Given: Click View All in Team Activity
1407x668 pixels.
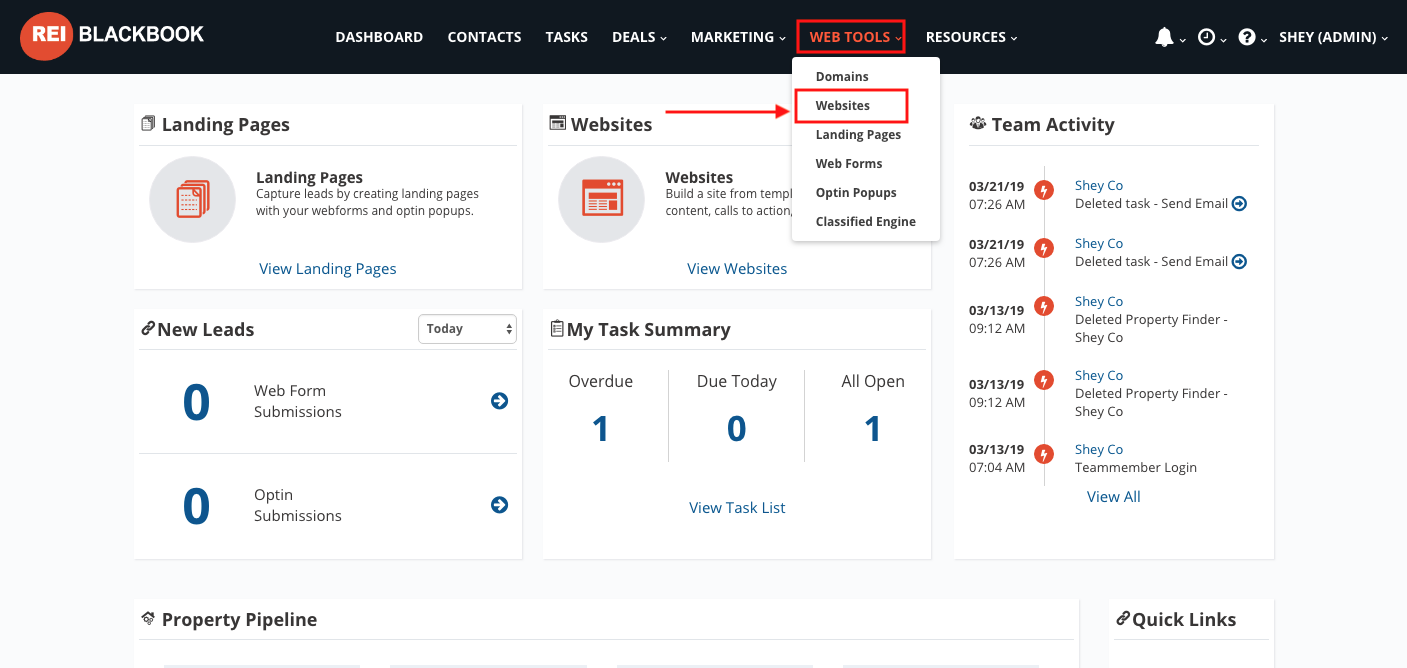Looking at the screenshot, I should coord(1114,496).
